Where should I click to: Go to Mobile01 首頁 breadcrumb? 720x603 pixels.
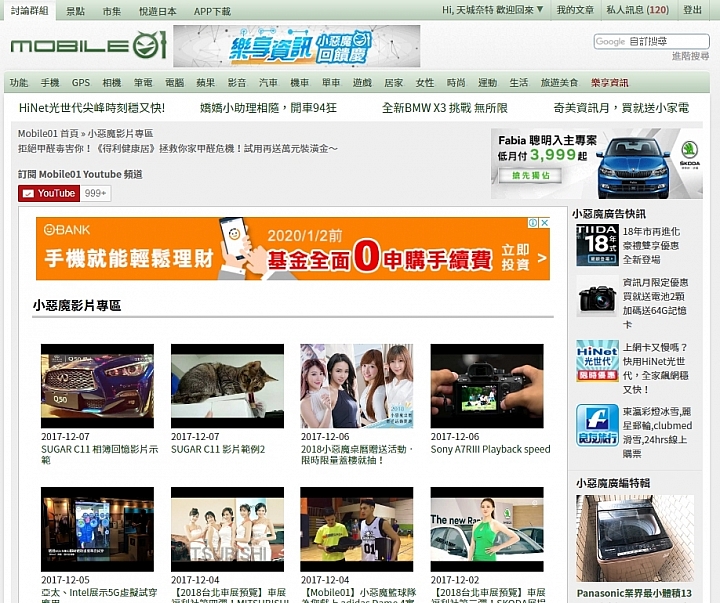click(48, 133)
